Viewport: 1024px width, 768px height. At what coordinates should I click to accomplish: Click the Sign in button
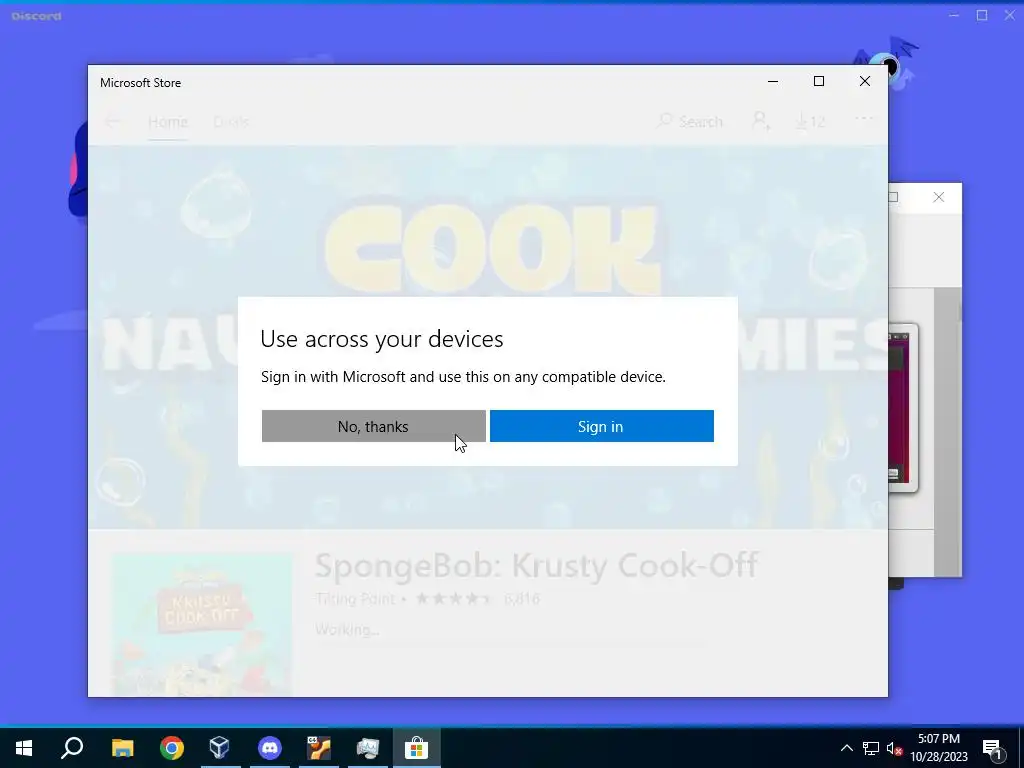pyautogui.click(x=601, y=426)
